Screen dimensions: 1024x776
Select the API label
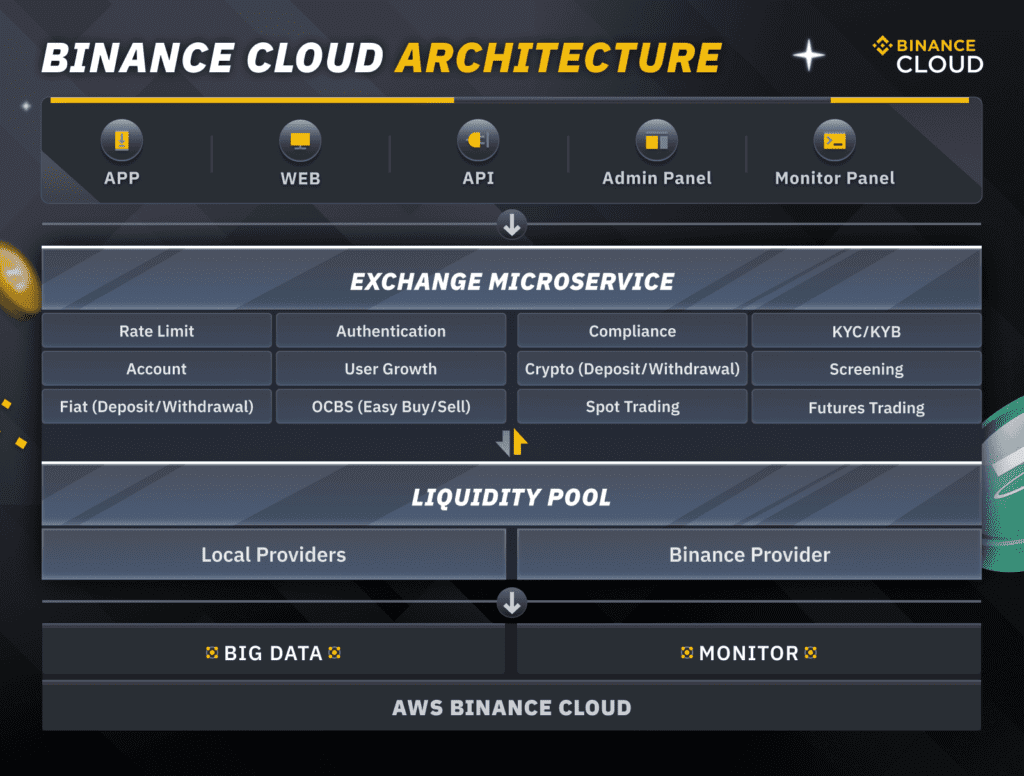tap(478, 178)
